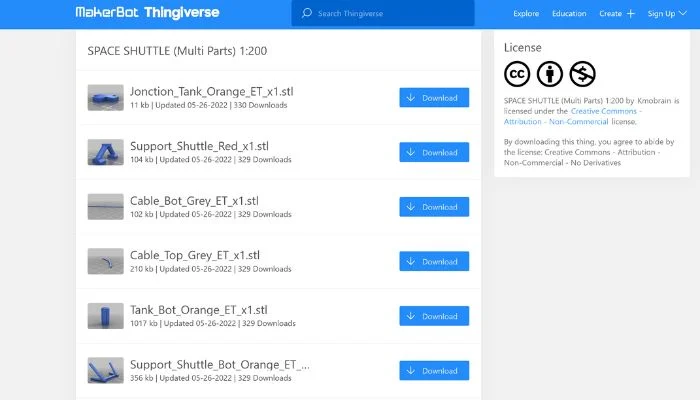Open the Create menu
700x400 pixels.
coord(610,13)
